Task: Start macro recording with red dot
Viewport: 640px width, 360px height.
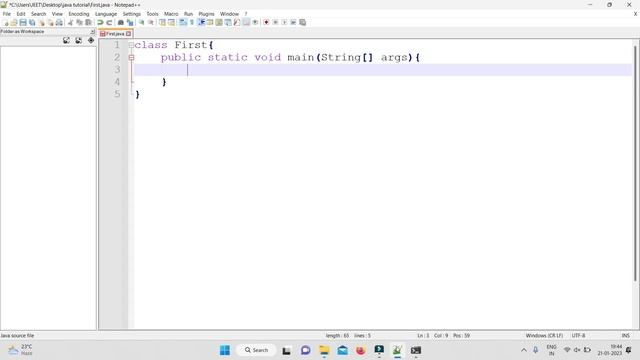Action: click(x=266, y=22)
